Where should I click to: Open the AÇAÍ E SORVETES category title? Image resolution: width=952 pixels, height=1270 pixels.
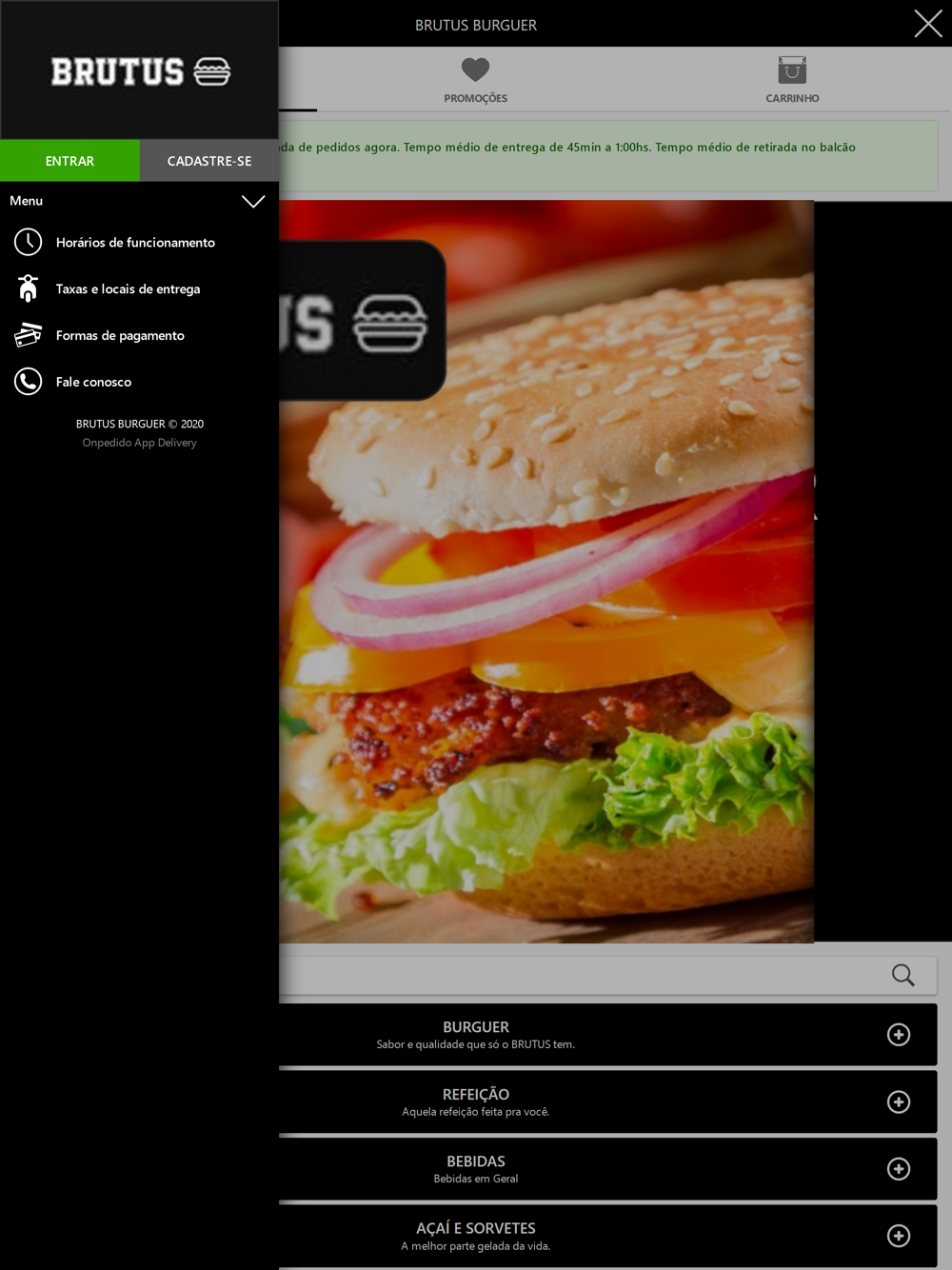point(476,1228)
